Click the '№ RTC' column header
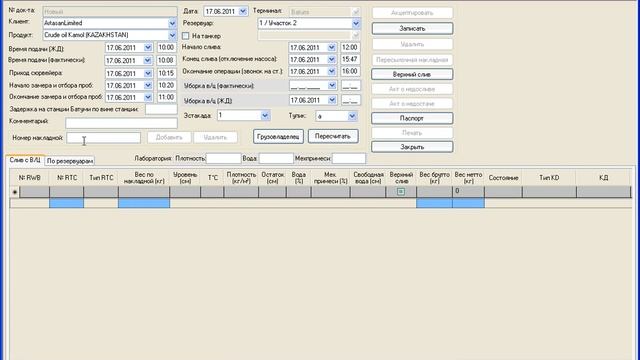Screen dimensions: 640x360 [67, 178]
